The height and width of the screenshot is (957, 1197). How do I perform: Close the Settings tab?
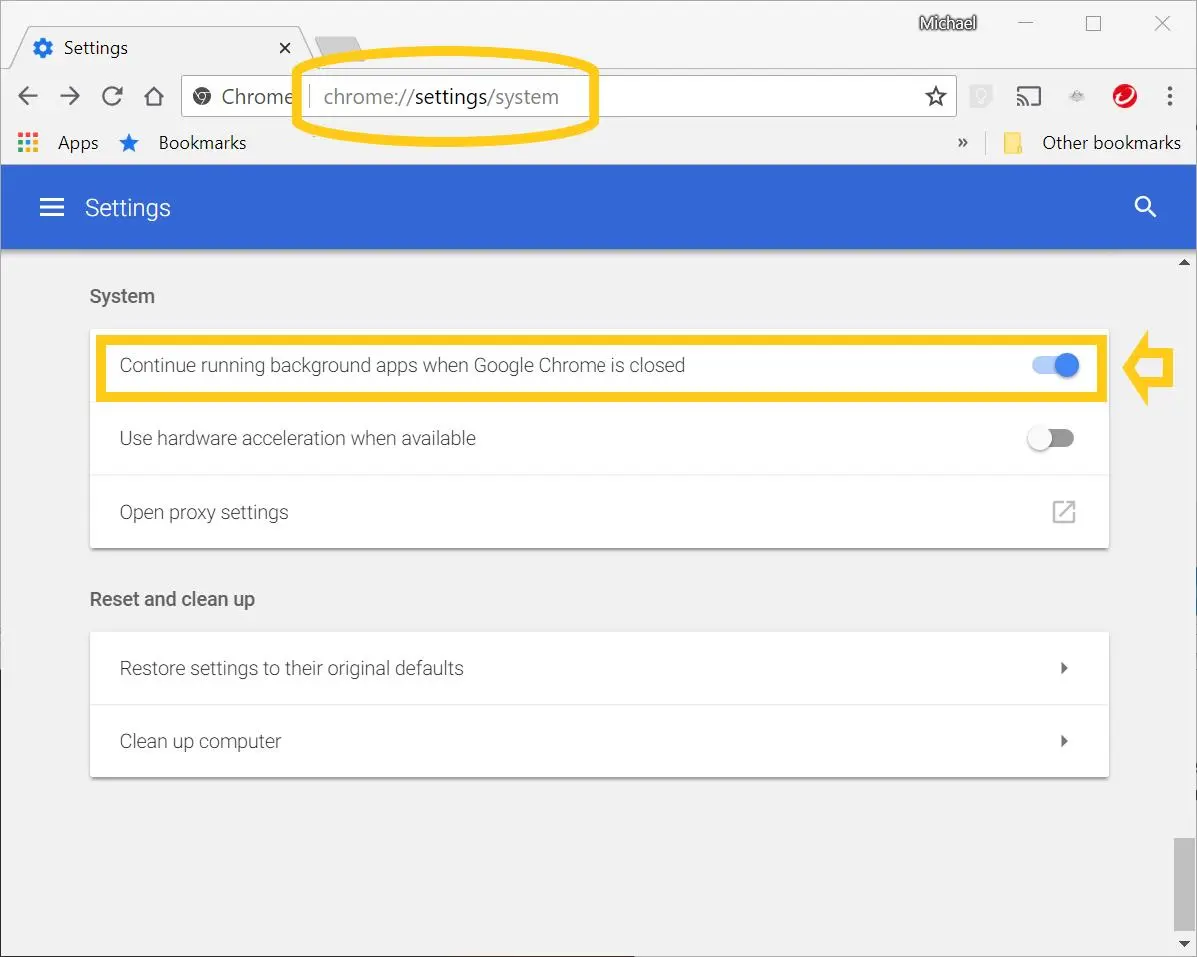pos(285,48)
